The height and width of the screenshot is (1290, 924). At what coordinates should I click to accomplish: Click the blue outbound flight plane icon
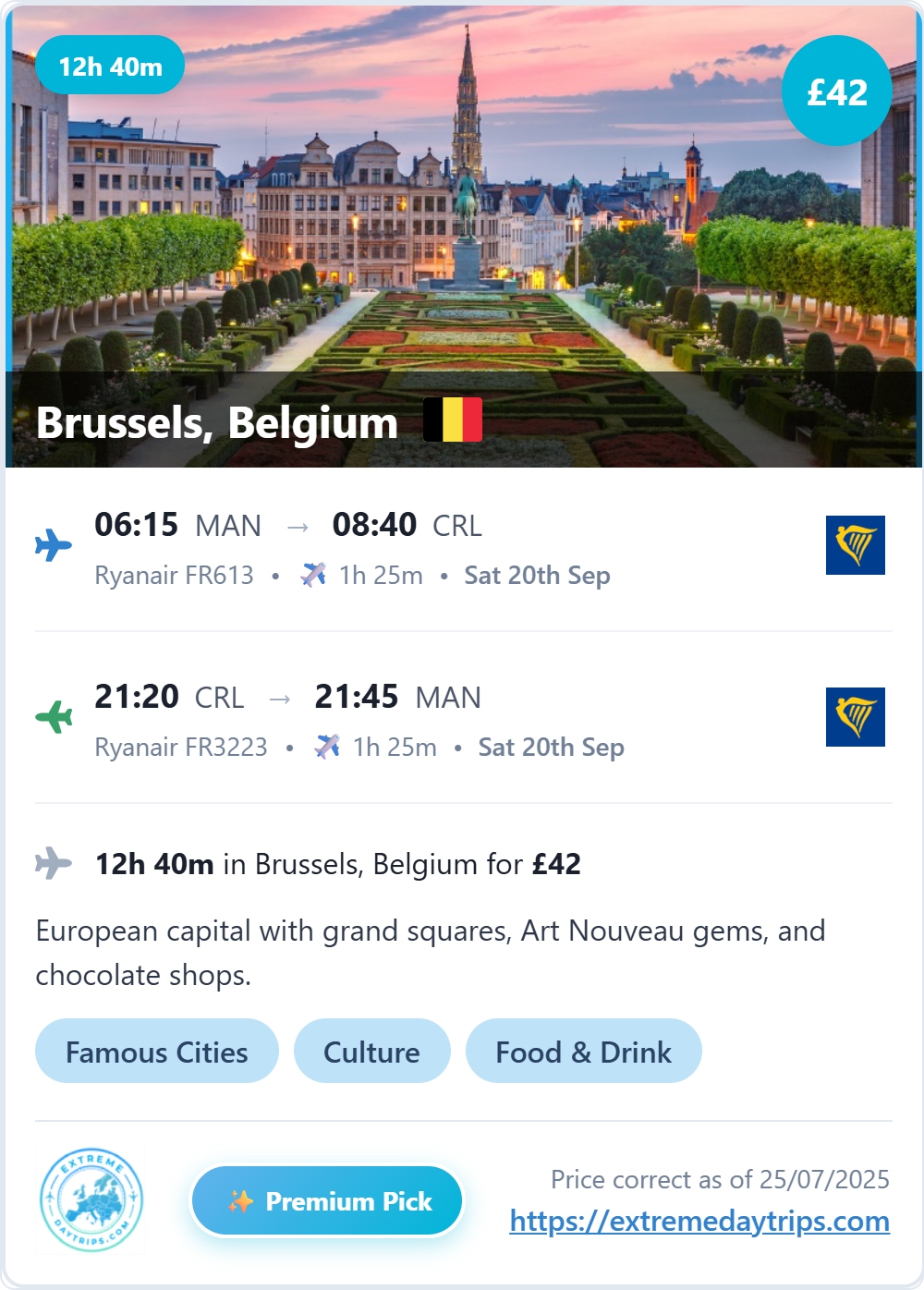(x=54, y=545)
